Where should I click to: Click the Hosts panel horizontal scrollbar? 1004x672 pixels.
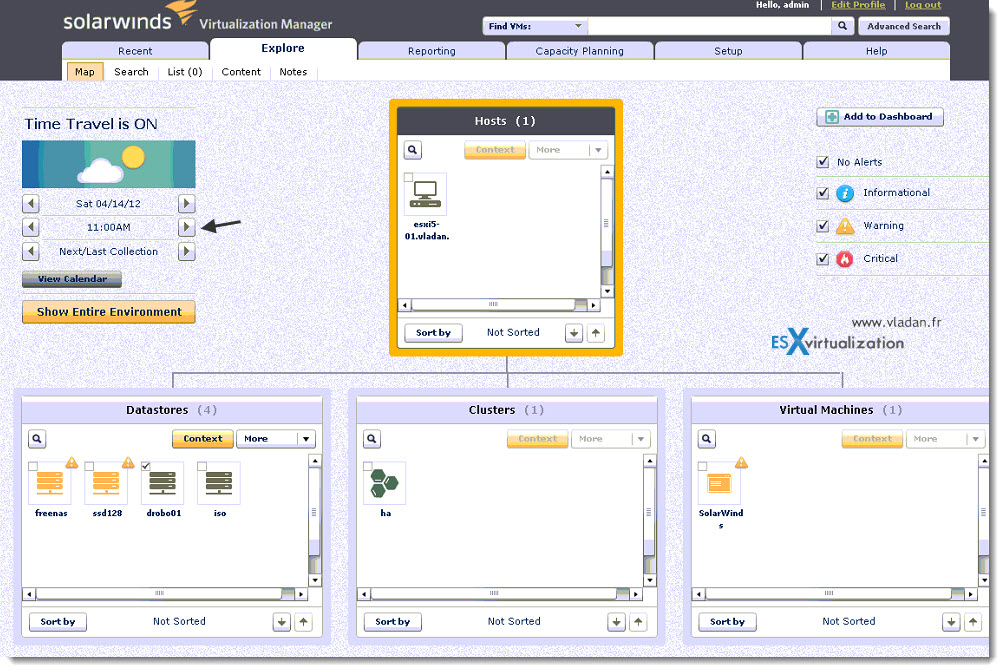pyautogui.click(x=499, y=305)
